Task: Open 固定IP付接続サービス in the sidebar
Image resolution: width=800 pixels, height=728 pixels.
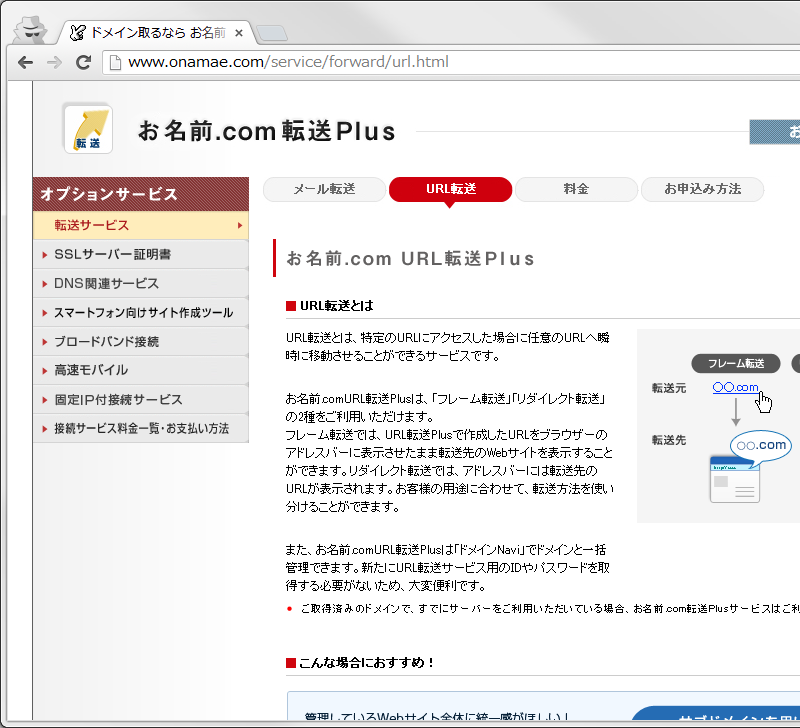Action: tap(141, 399)
